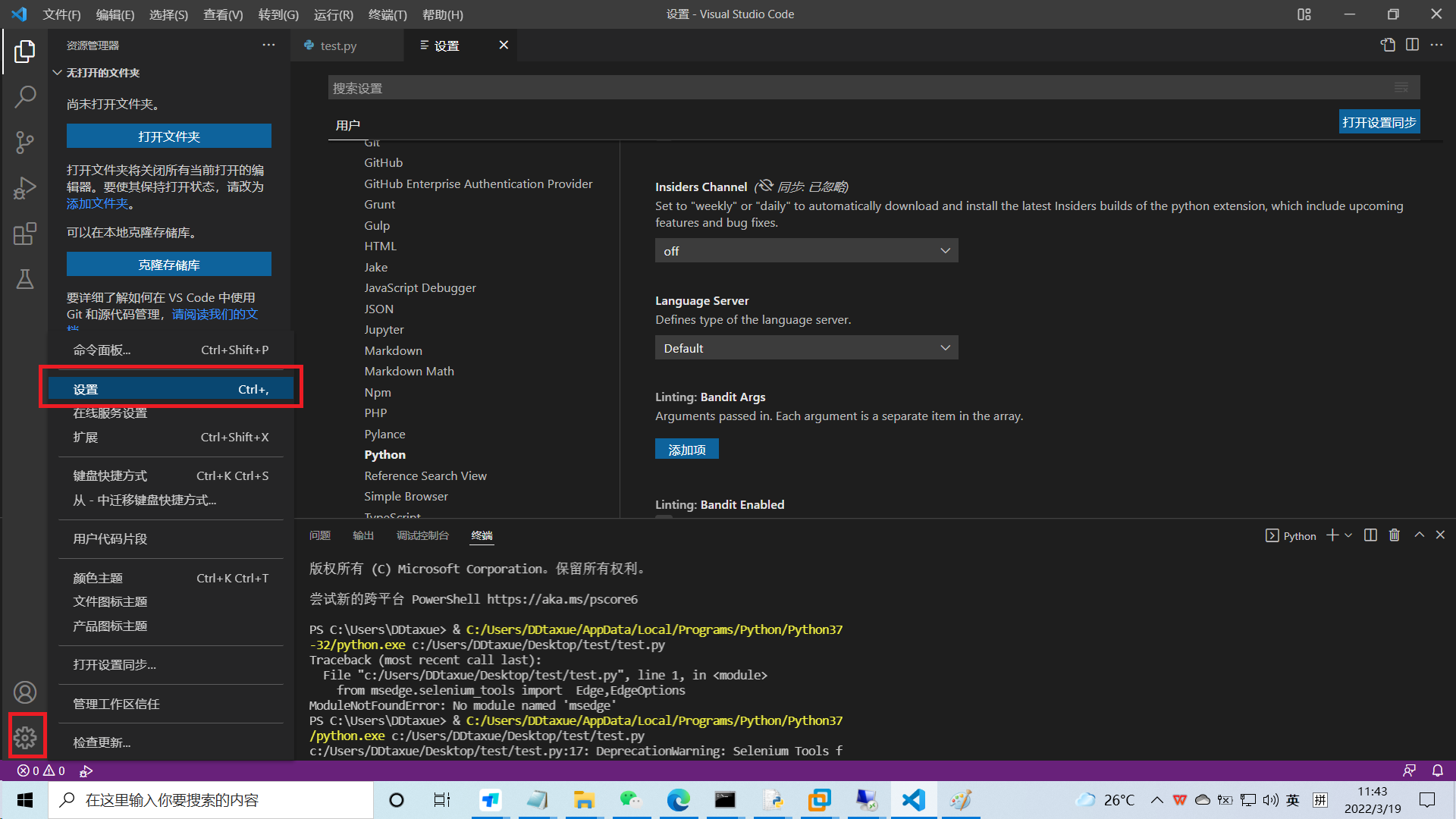Click the Windows Start button

(24, 800)
